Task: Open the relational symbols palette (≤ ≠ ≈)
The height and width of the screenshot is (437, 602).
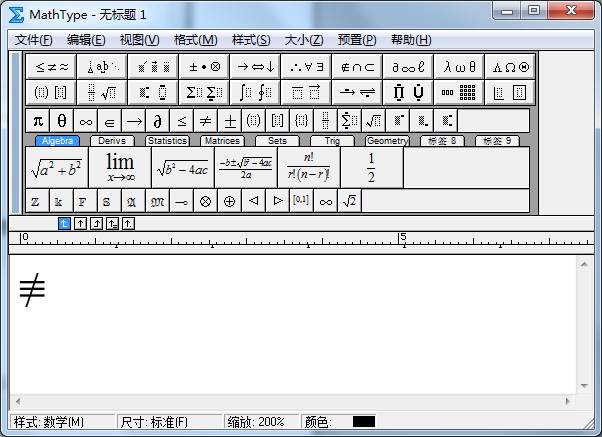Action: pos(52,67)
